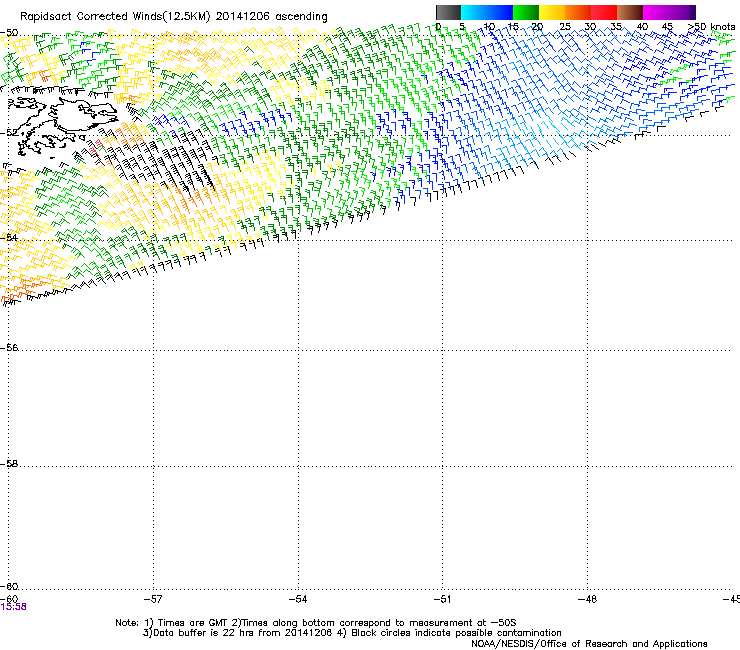Click the legend number '30'
Viewport: 740px width, 650px height.
[x=590, y=27]
